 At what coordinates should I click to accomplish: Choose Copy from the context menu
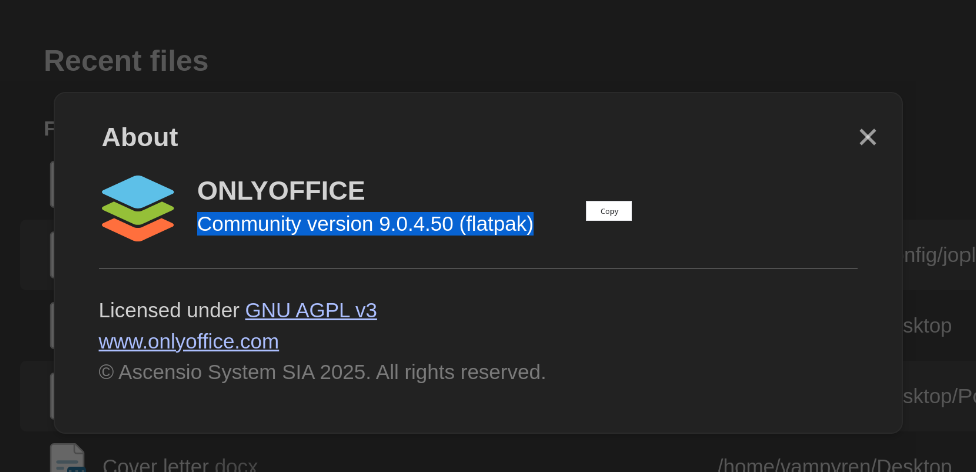coord(608,211)
